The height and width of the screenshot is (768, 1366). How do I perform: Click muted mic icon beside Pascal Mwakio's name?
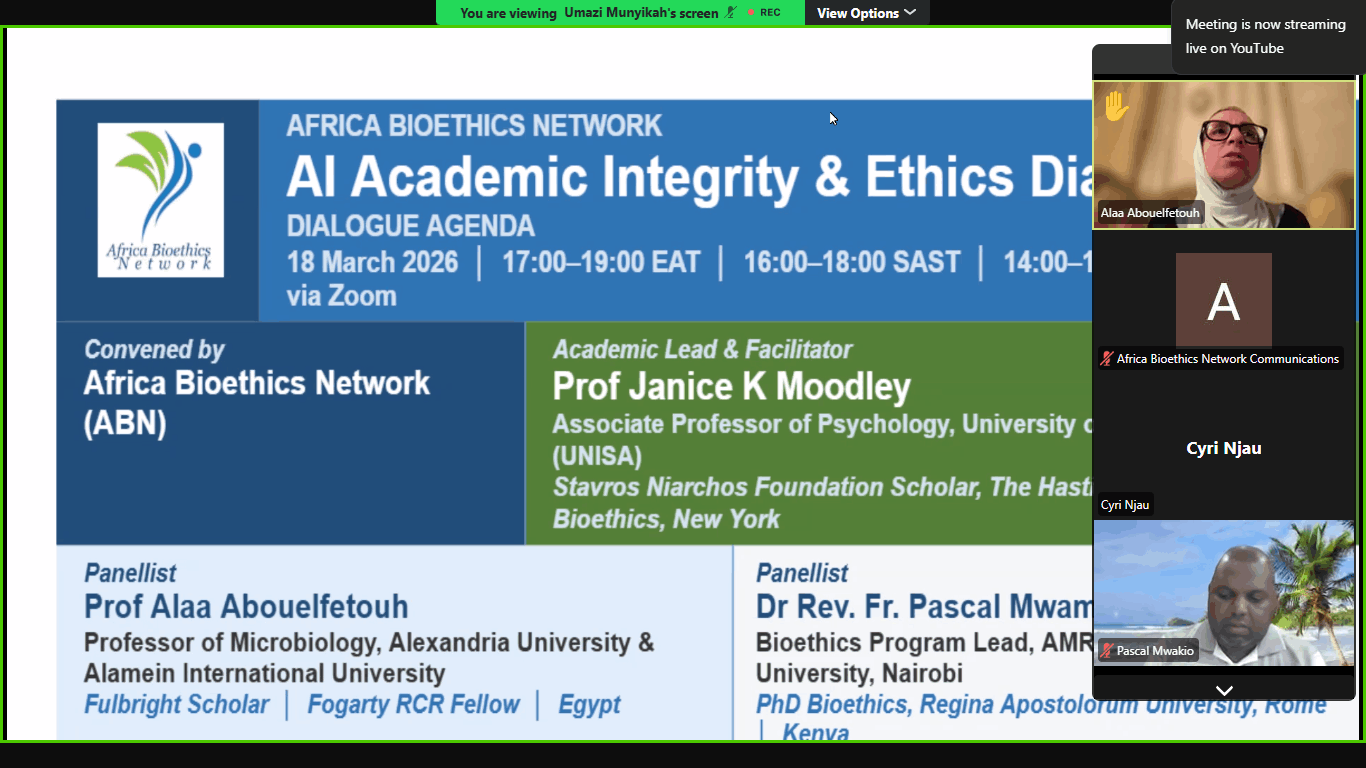click(1107, 651)
